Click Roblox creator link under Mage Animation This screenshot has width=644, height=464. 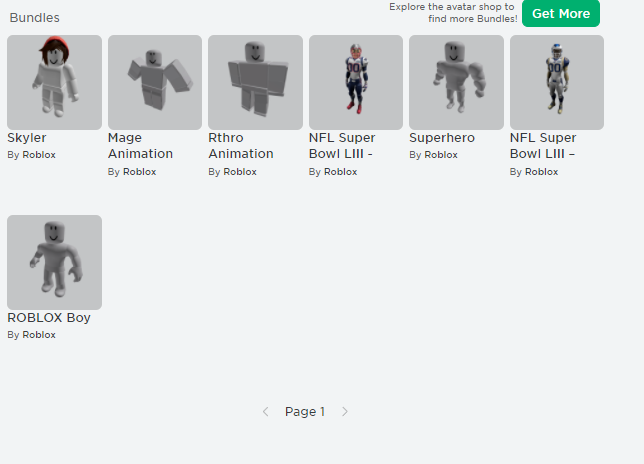tap(140, 172)
